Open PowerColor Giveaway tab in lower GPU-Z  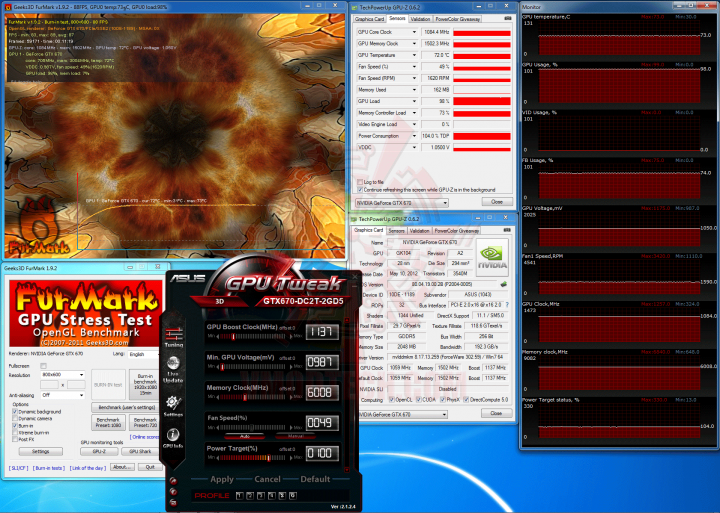456,231
